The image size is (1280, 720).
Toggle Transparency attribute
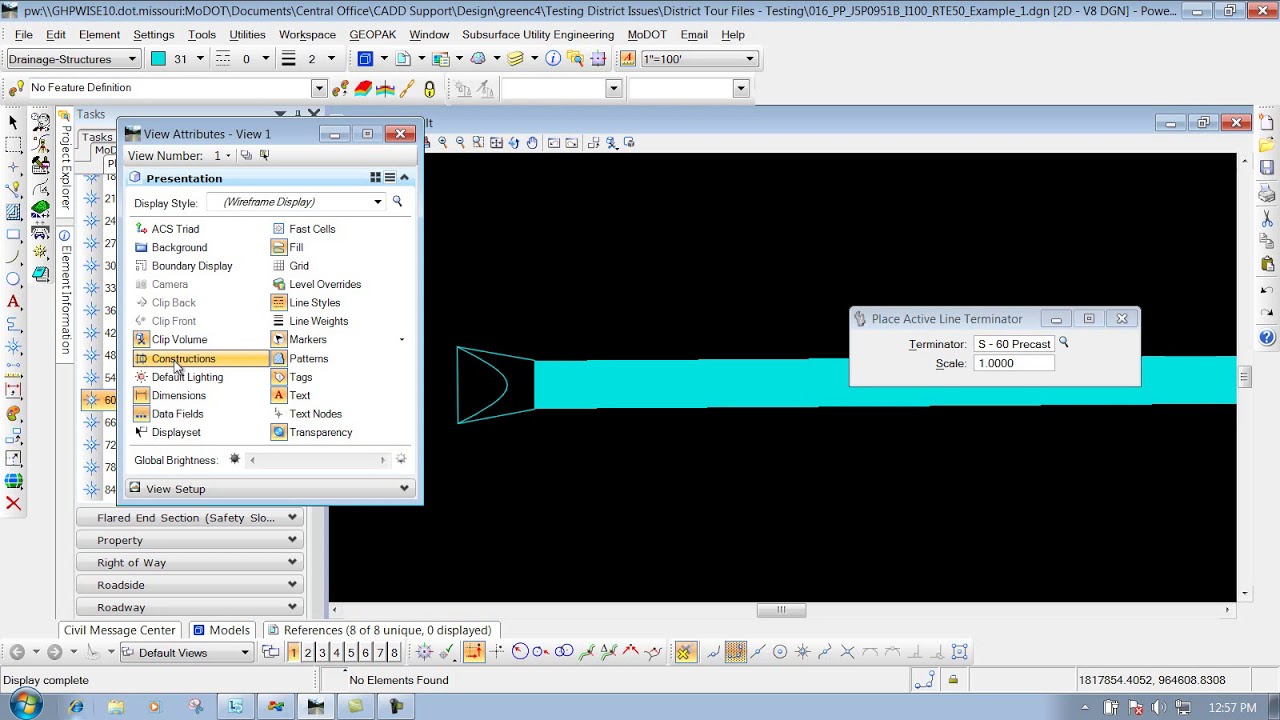pos(312,432)
